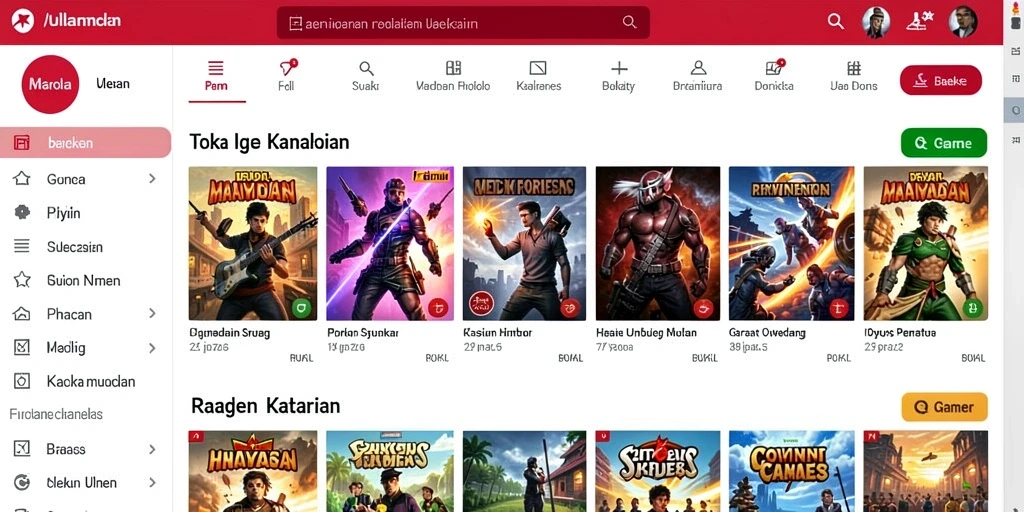Click the magnifier icon in the top bar

(835, 22)
